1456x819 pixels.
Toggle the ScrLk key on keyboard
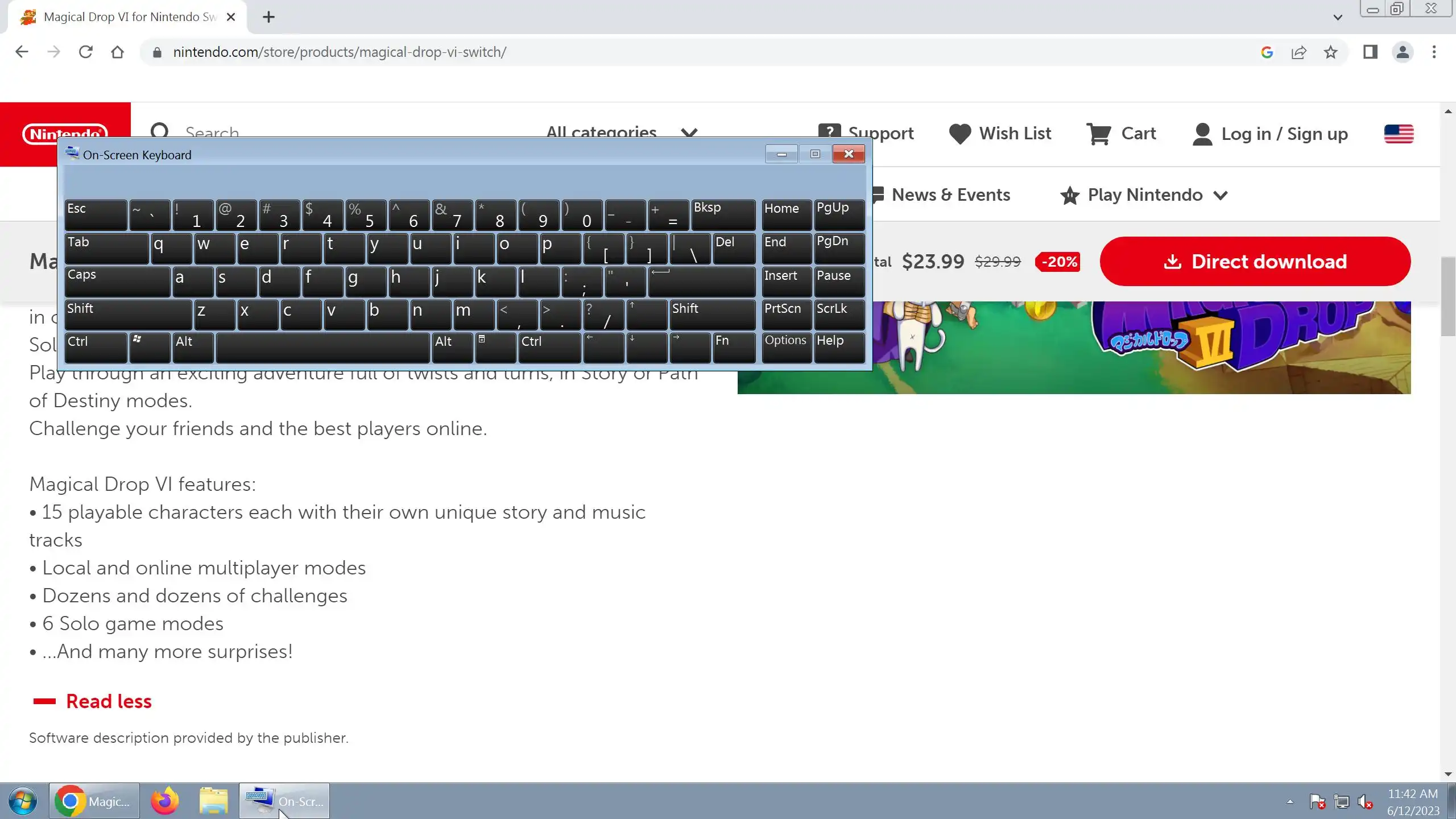point(839,315)
